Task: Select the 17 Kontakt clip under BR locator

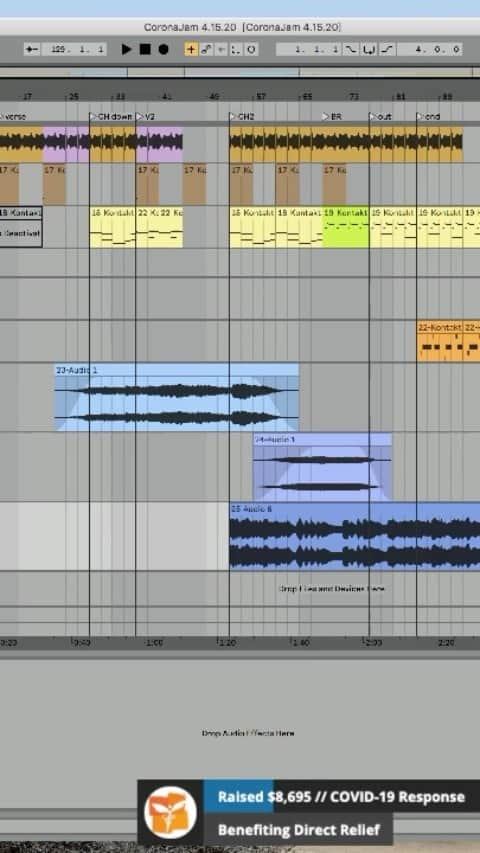Action: 334,185
